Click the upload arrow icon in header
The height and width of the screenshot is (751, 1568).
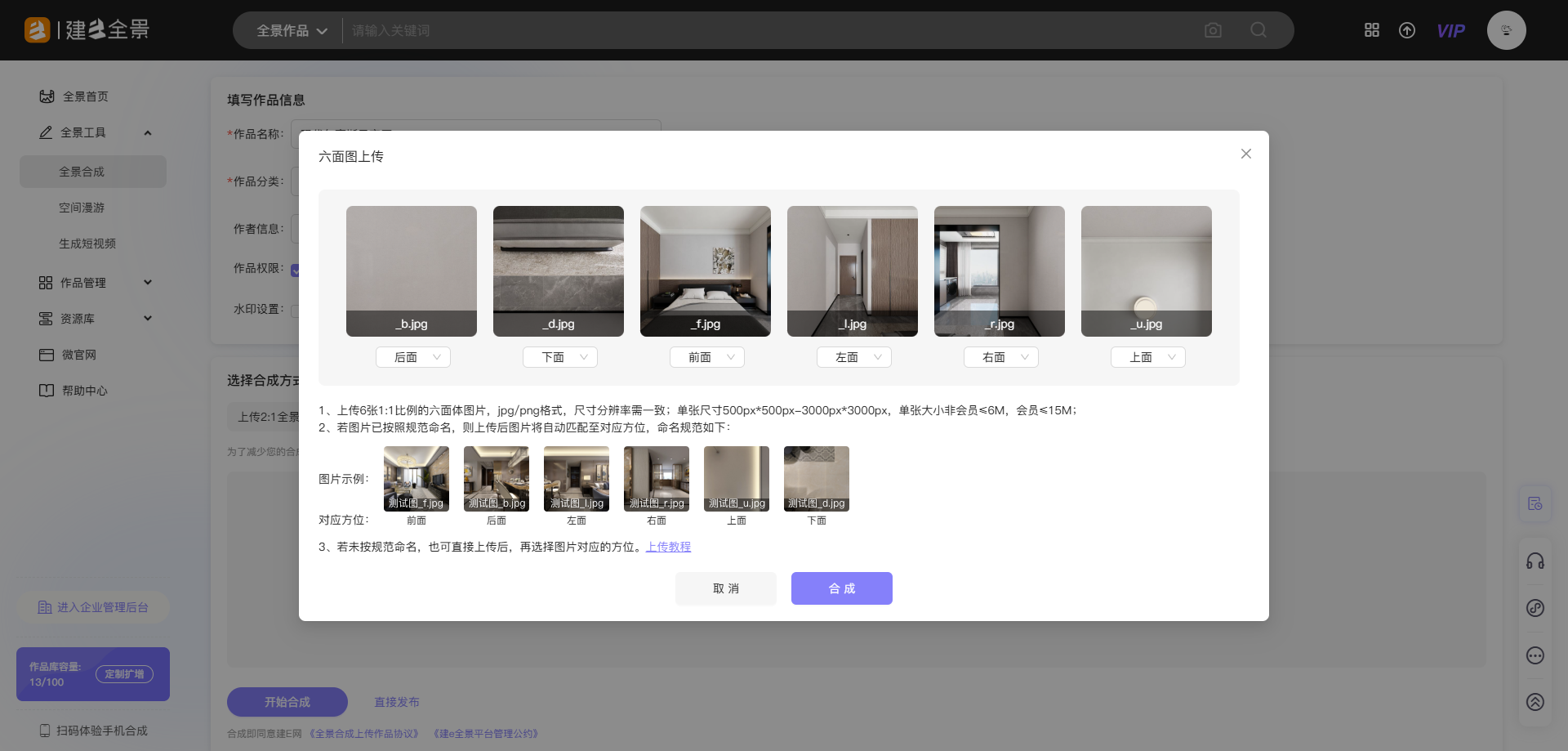pos(1407,30)
